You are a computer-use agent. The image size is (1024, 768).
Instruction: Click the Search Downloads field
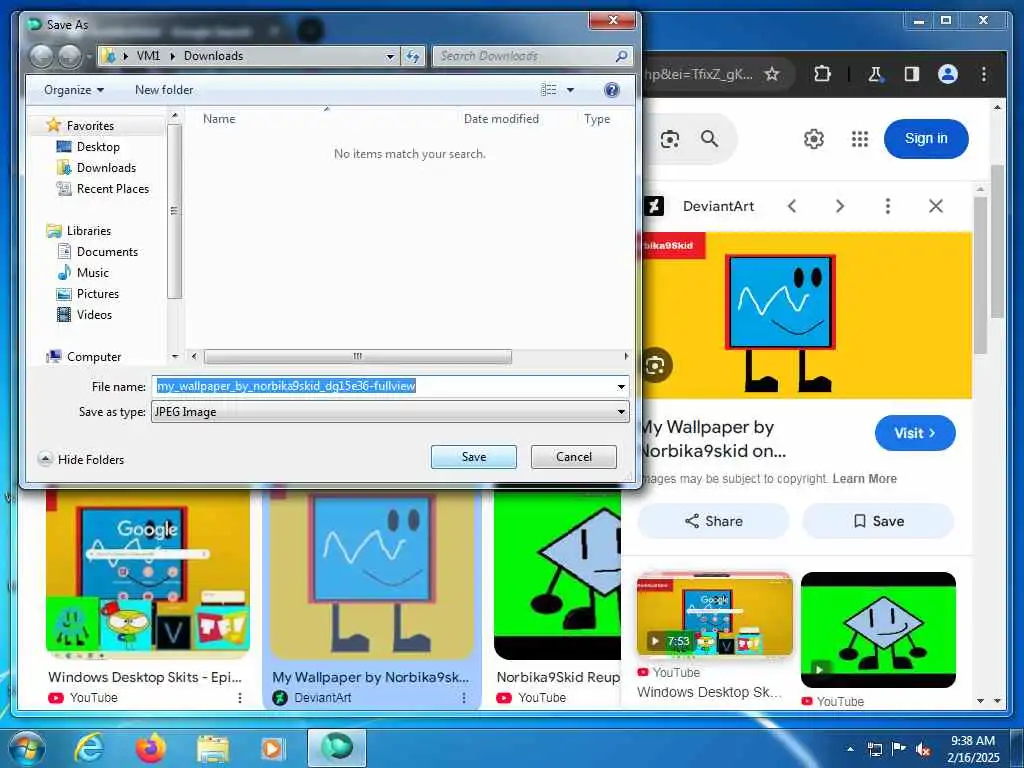click(532, 56)
